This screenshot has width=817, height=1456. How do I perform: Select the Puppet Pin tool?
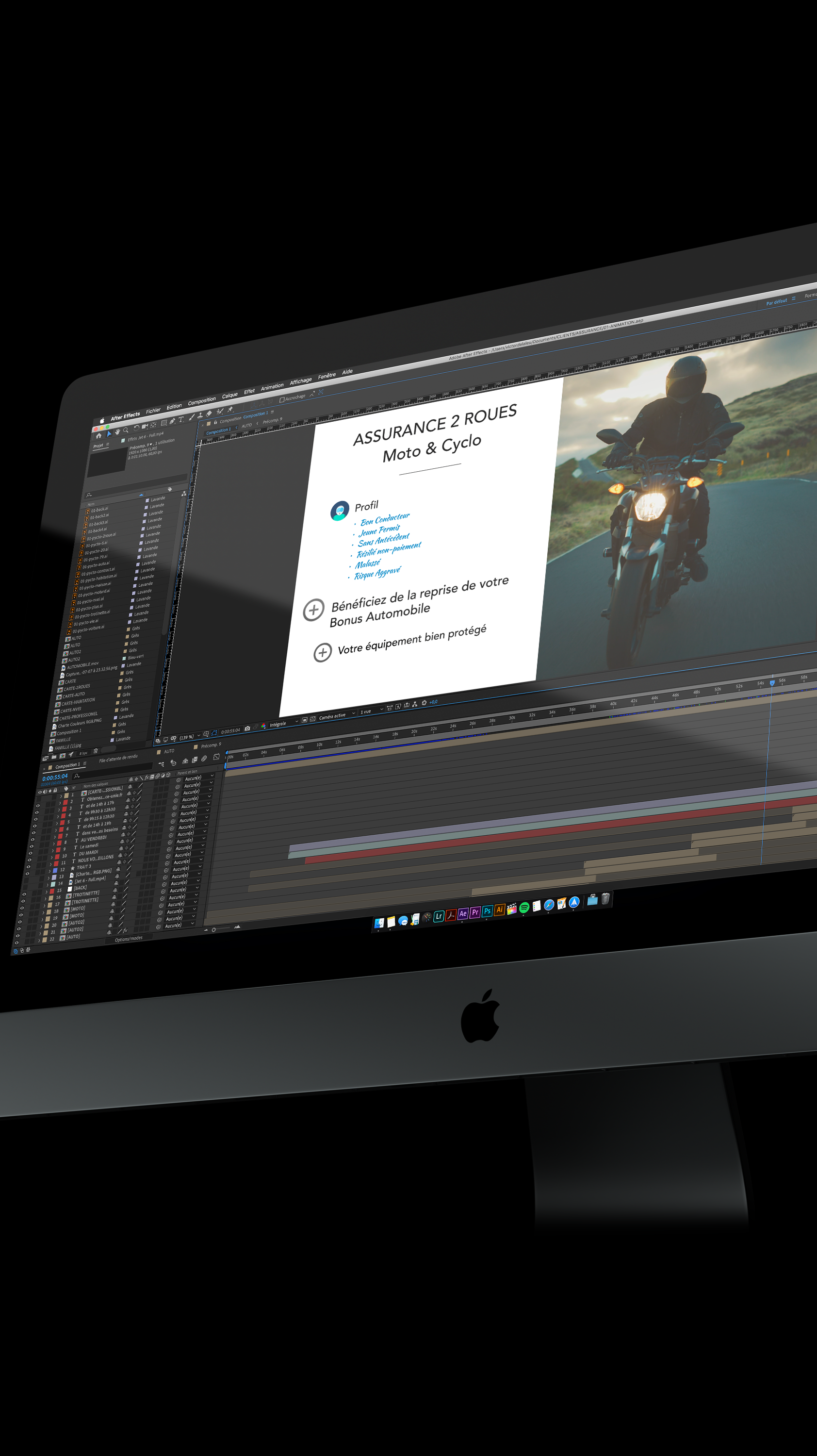pyautogui.click(x=230, y=409)
